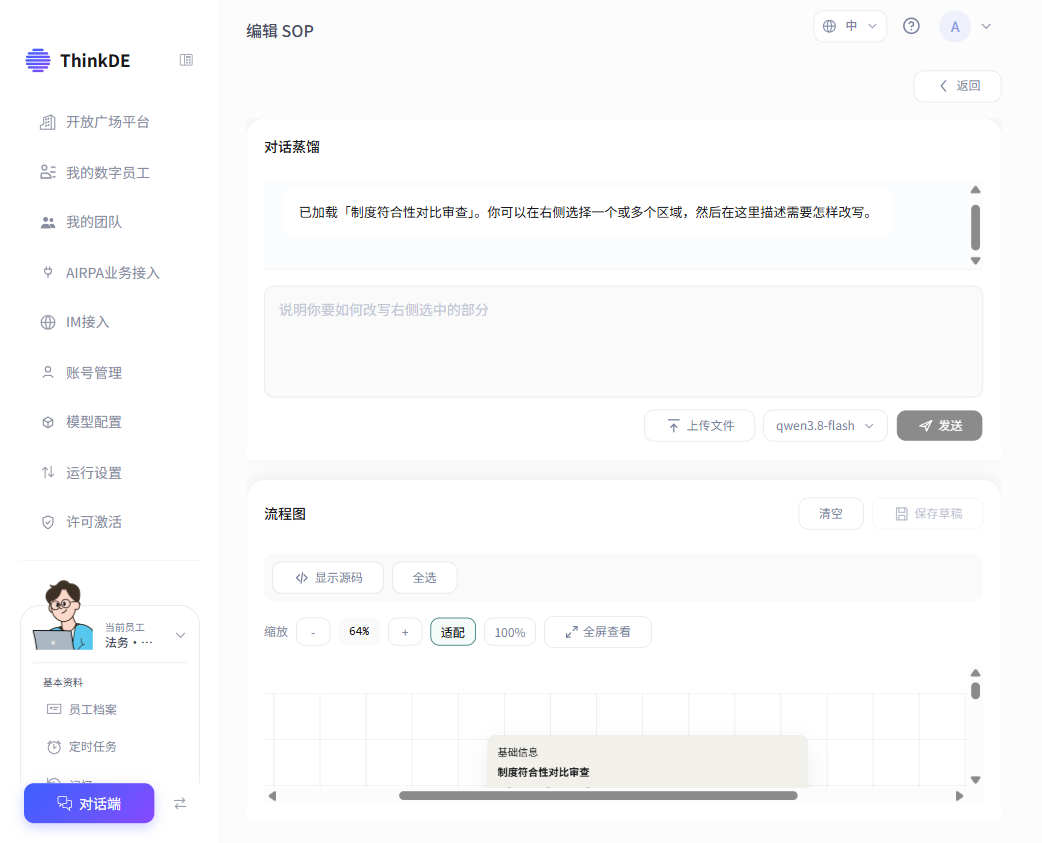This screenshot has width=1042, height=843.
Task: Click the 对话端 chat button
Action: [89, 804]
